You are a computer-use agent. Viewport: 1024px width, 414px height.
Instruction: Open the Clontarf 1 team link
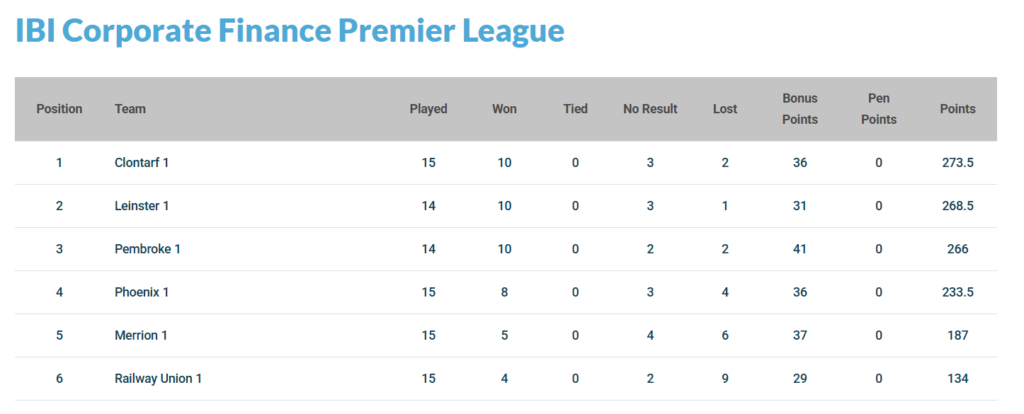coord(141,162)
